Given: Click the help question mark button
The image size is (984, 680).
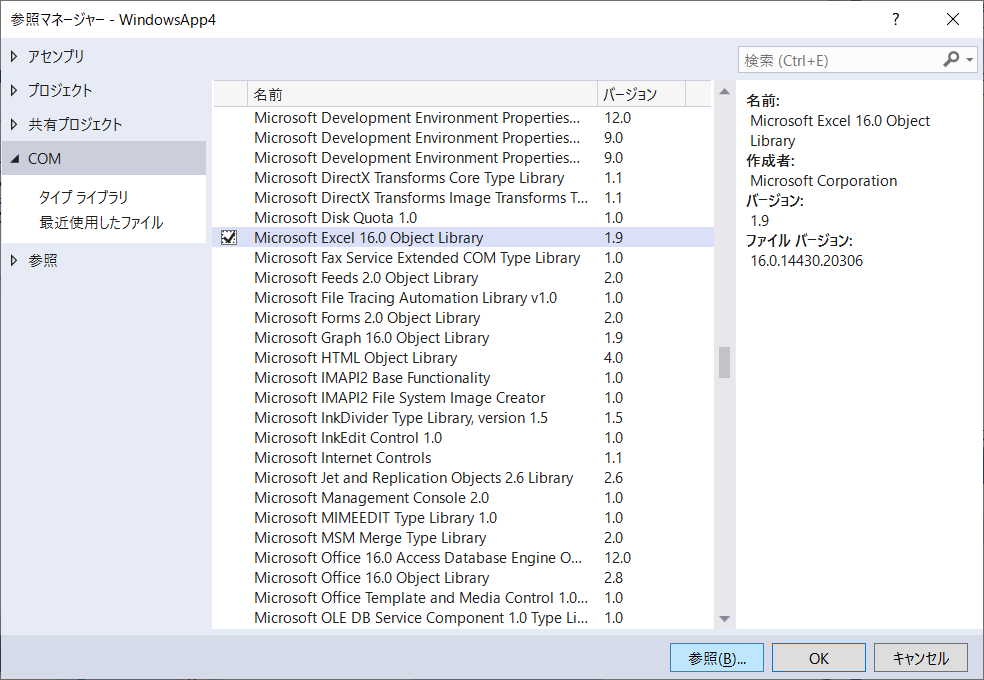Looking at the screenshot, I should [x=896, y=19].
